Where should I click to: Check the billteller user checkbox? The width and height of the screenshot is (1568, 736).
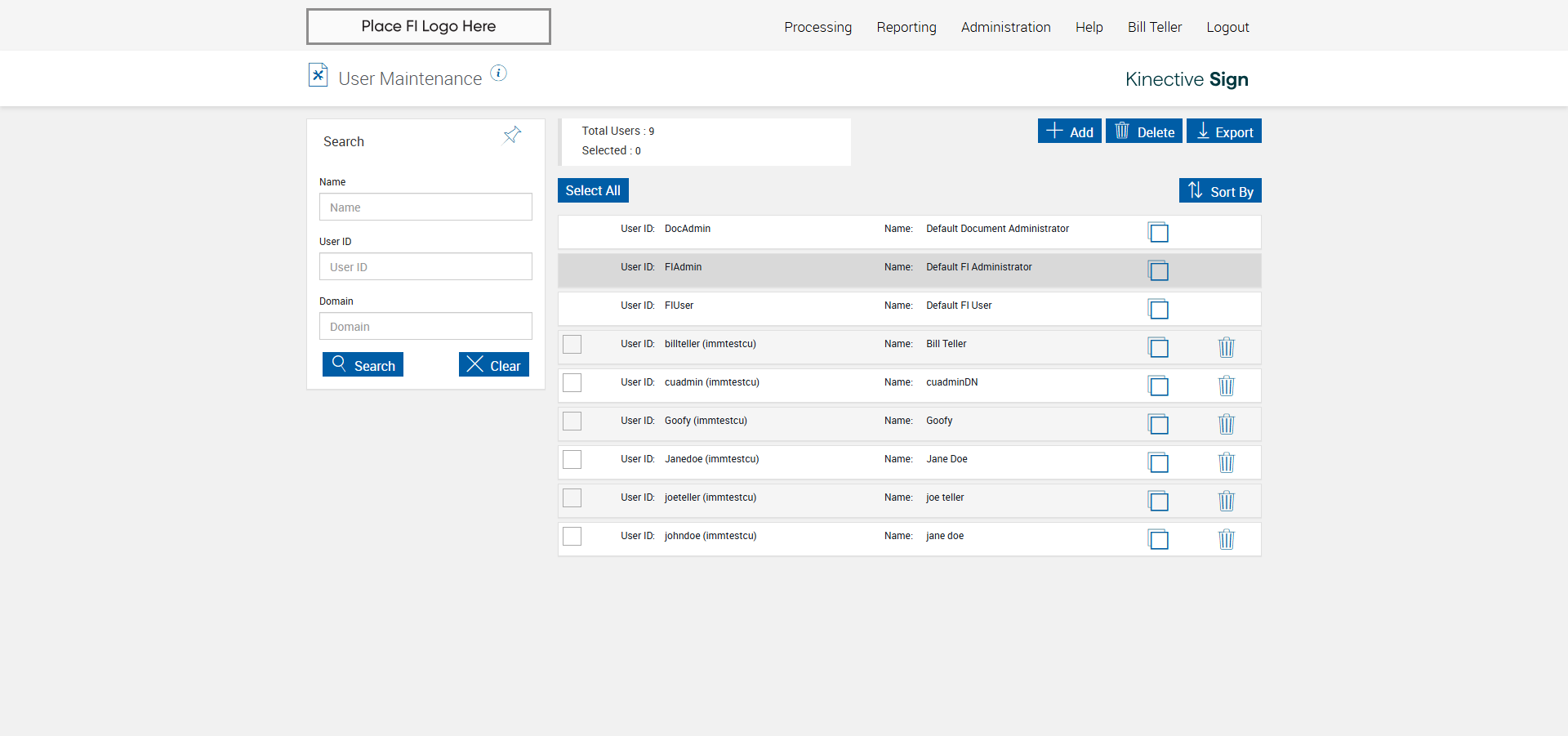point(572,344)
